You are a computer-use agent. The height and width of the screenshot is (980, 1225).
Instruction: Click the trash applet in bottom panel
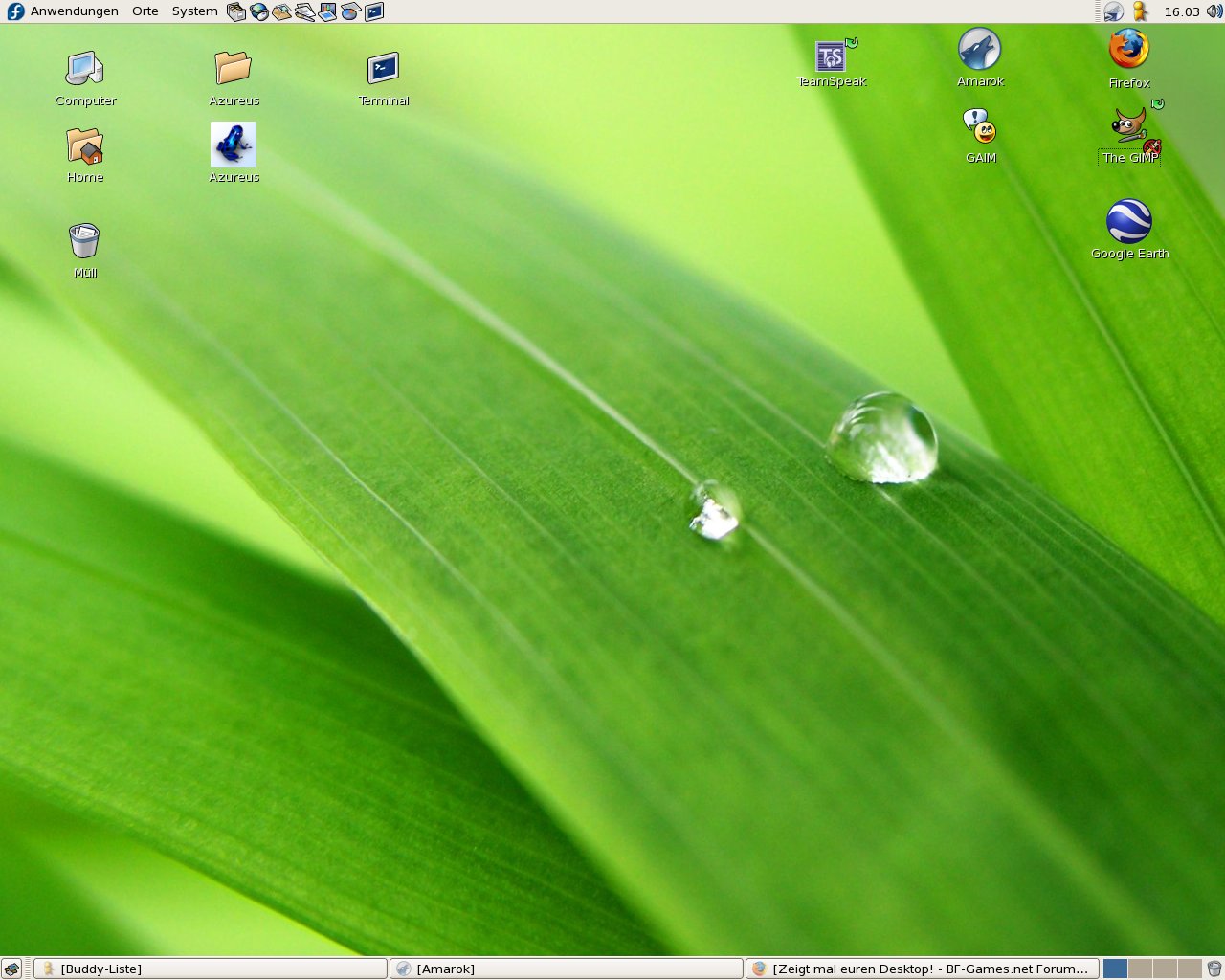(1214, 969)
